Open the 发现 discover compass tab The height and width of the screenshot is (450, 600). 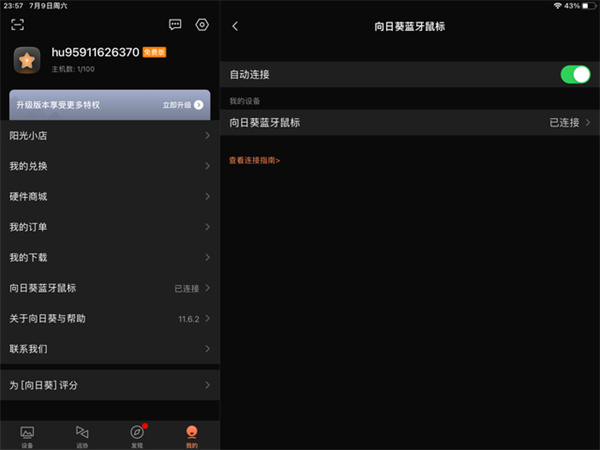[137, 435]
